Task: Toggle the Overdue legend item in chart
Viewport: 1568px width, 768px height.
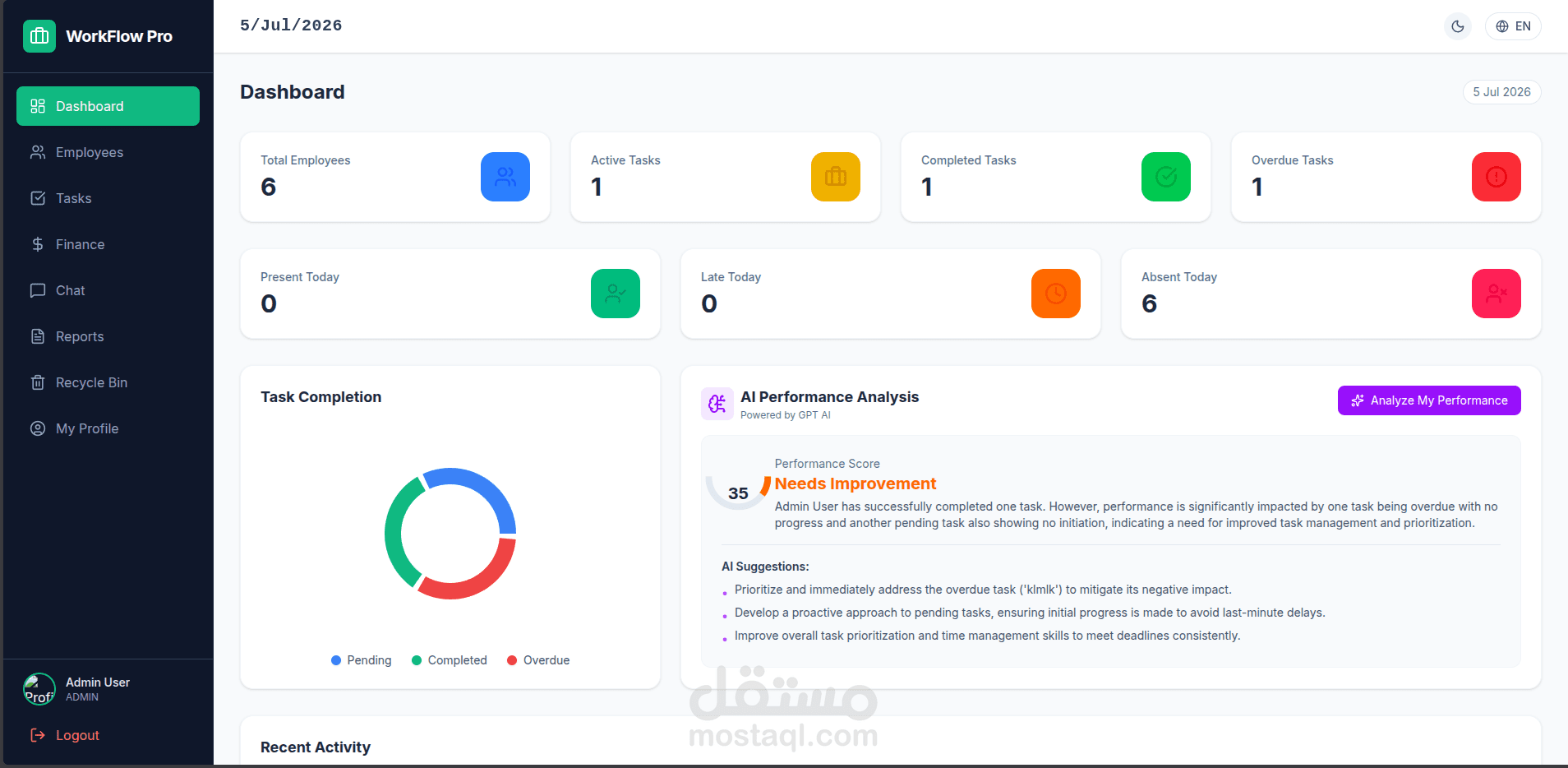Action: (538, 660)
